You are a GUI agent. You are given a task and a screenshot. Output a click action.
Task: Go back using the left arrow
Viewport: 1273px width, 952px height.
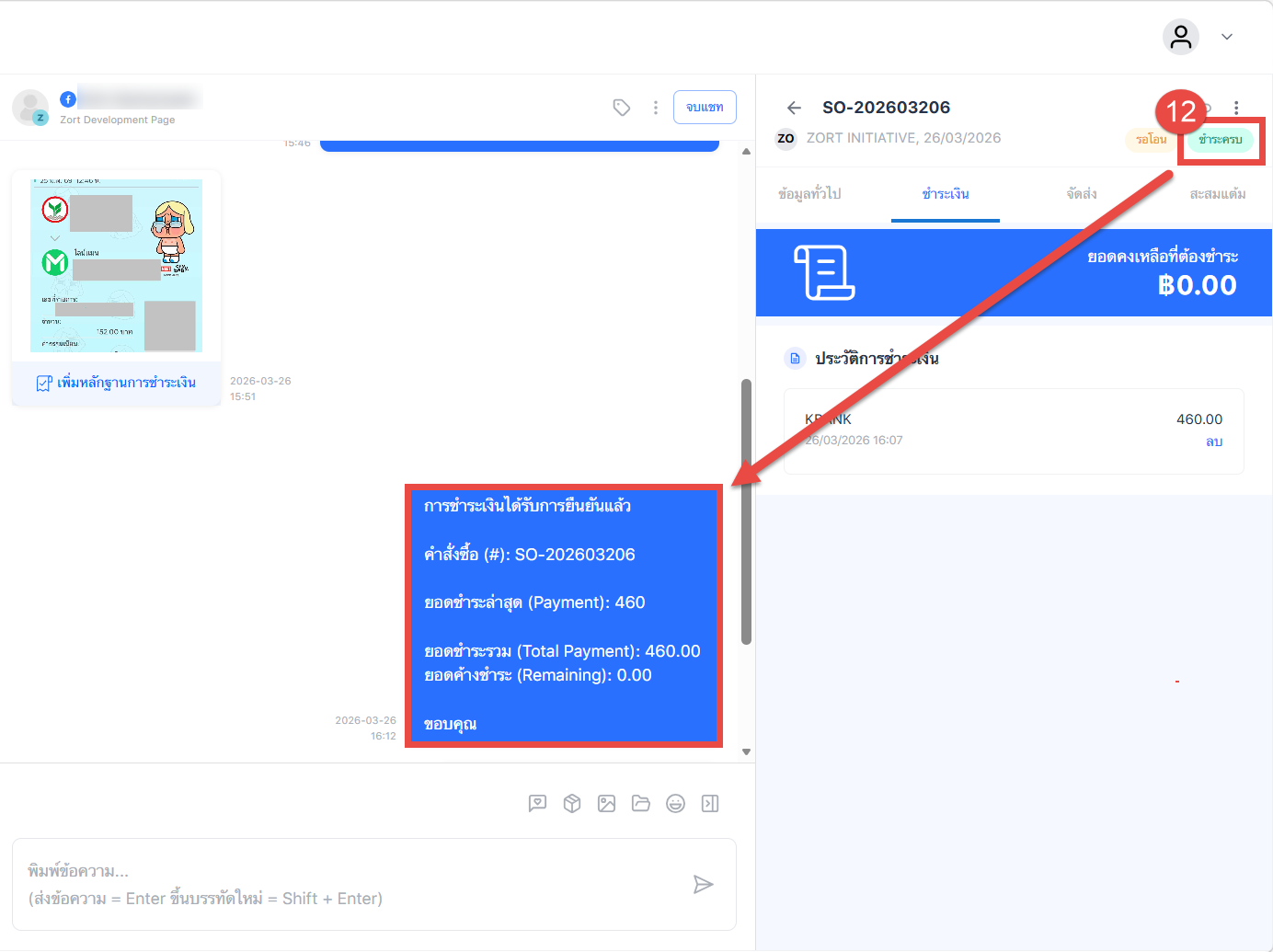795,108
